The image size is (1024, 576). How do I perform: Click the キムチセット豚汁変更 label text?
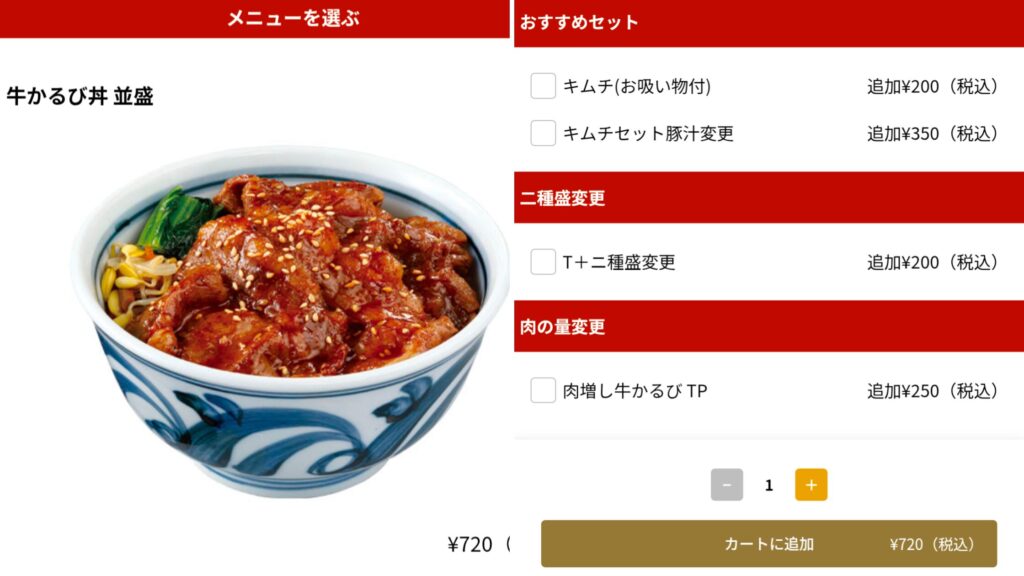coord(648,134)
